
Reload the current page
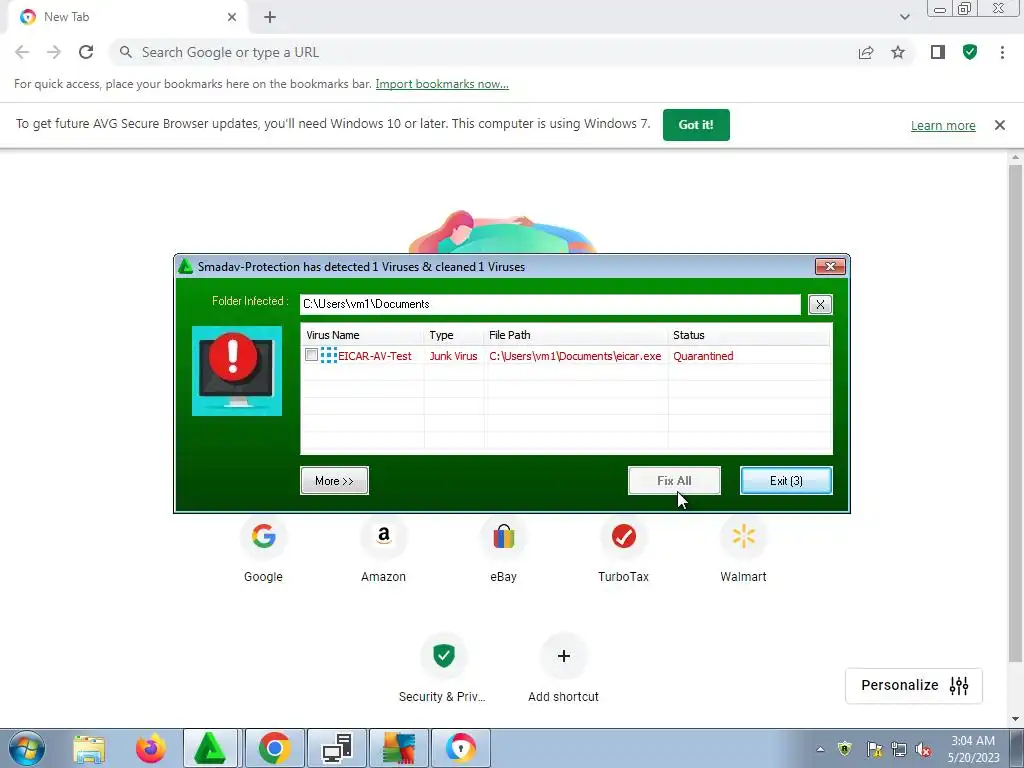[86, 52]
